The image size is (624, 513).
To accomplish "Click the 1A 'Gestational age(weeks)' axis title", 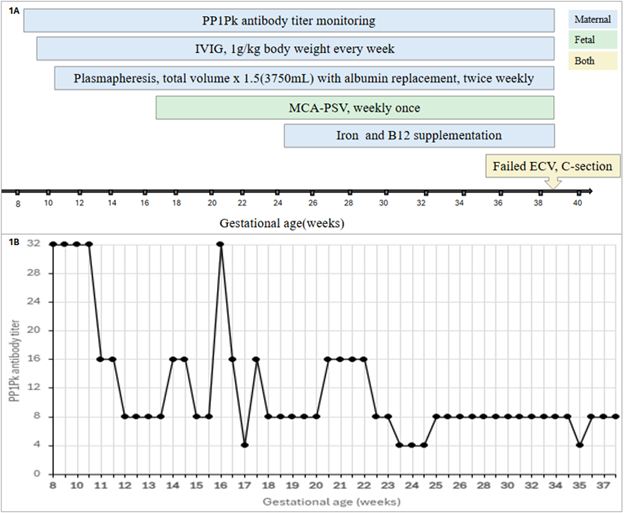I will pos(282,223).
